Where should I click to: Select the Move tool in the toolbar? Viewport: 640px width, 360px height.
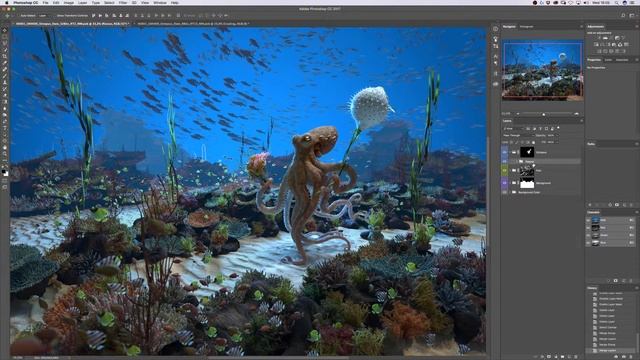[5, 31]
